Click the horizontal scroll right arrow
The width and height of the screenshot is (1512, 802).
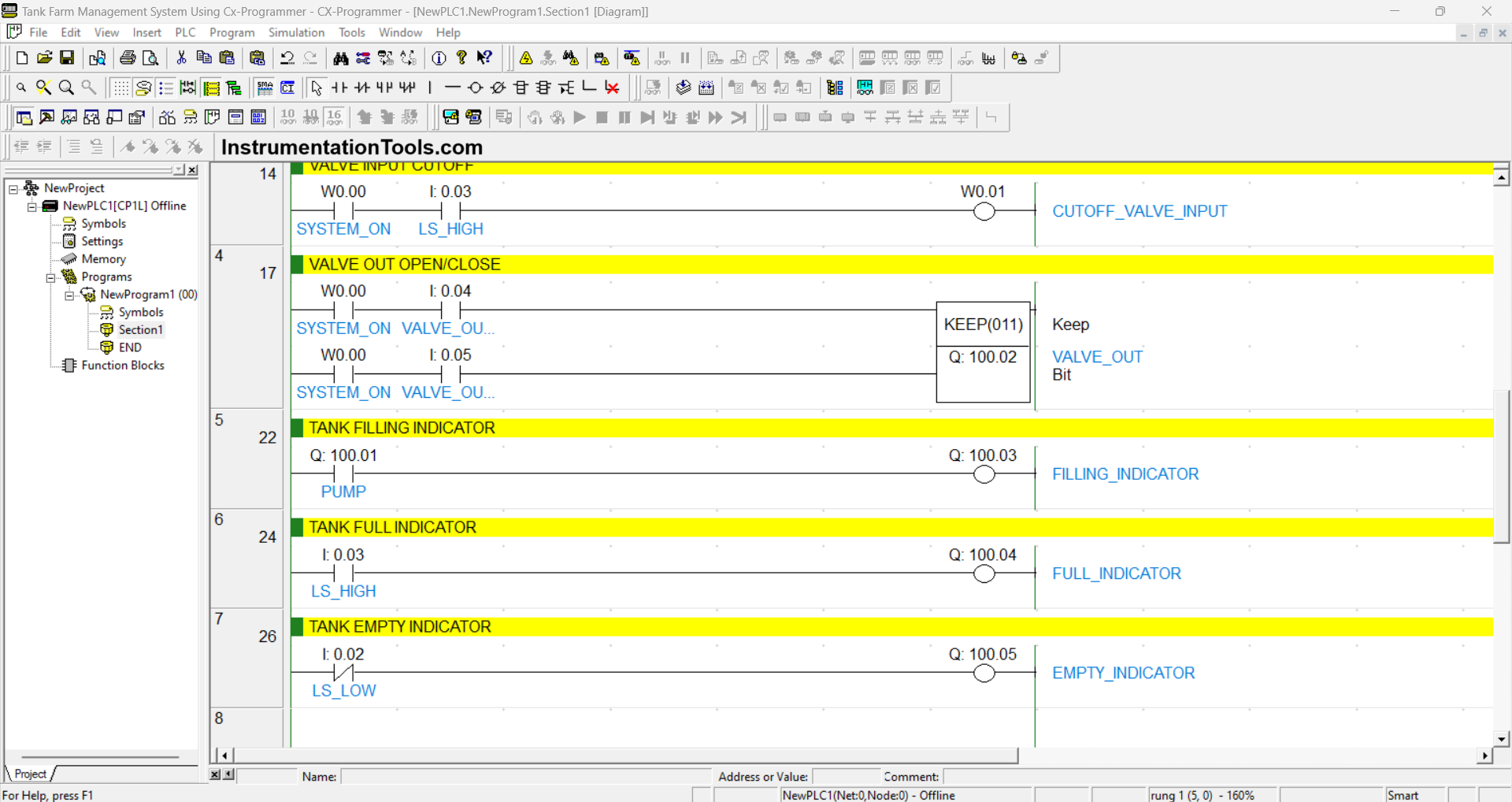(1484, 756)
